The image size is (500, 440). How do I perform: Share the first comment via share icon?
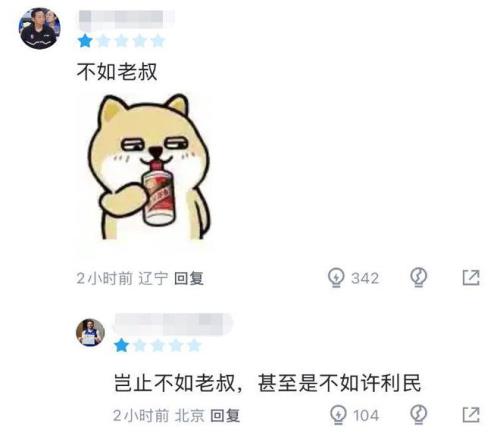pos(471,277)
